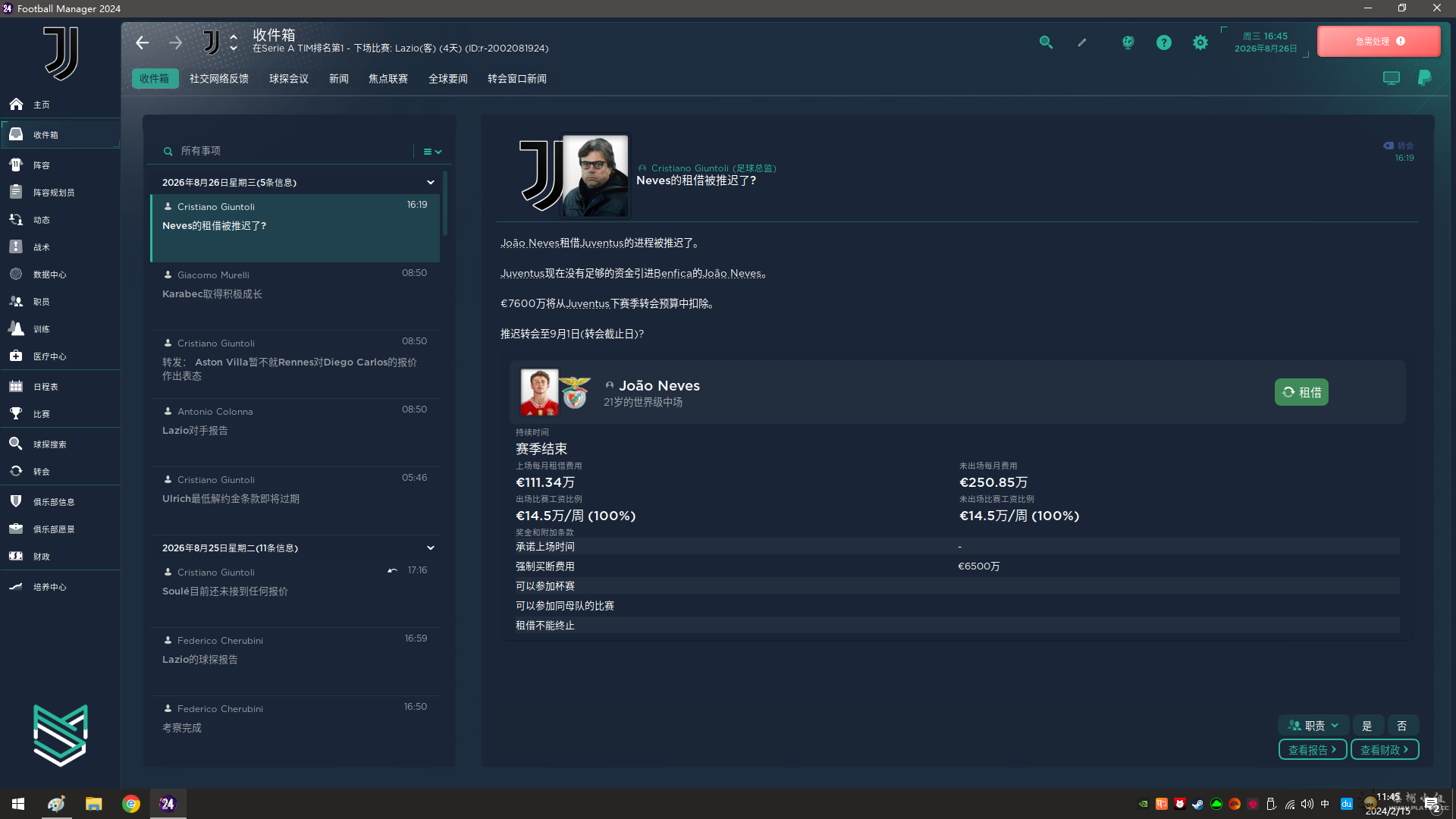Screen dimensions: 1456x819
Task: Open Ulrich最低解约金条款即将过期 message
Action: 295,500
